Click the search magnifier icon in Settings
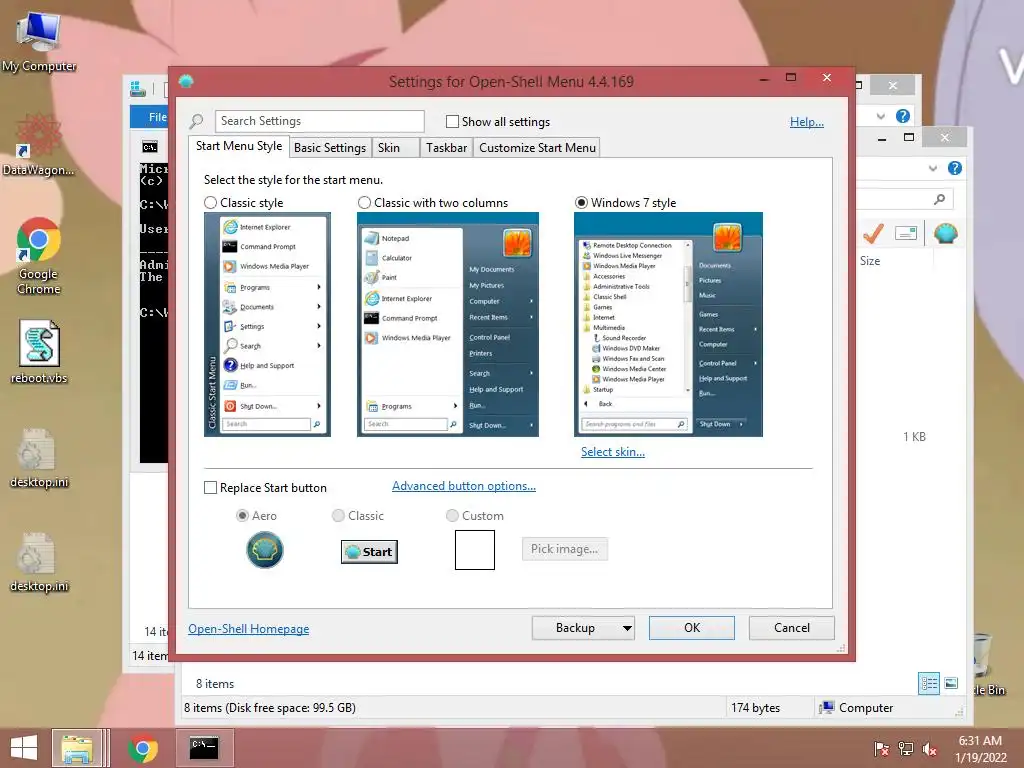 tap(196, 121)
